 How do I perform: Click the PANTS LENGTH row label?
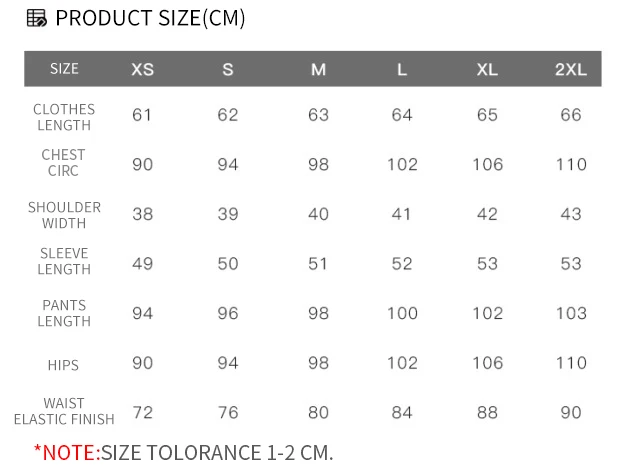(64, 313)
